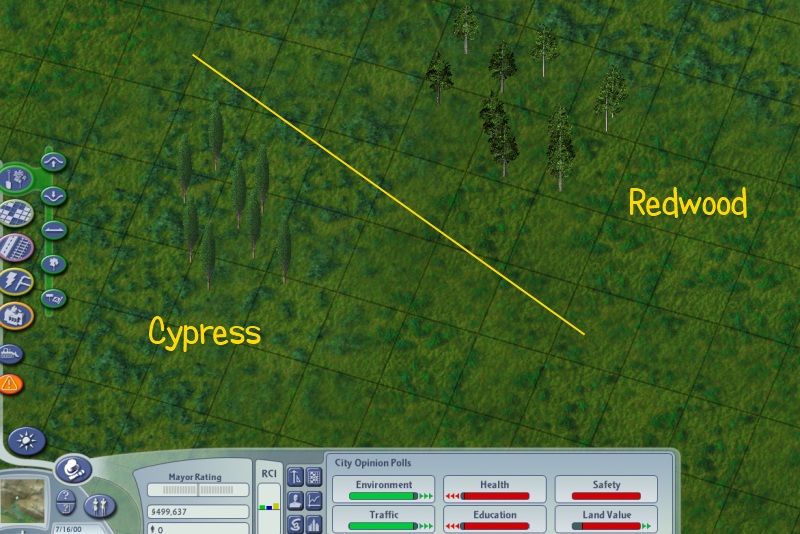The image size is (800, 534).
Task: Select the lower question mark button
Action: pyautogui.click(x=66, y=508)
